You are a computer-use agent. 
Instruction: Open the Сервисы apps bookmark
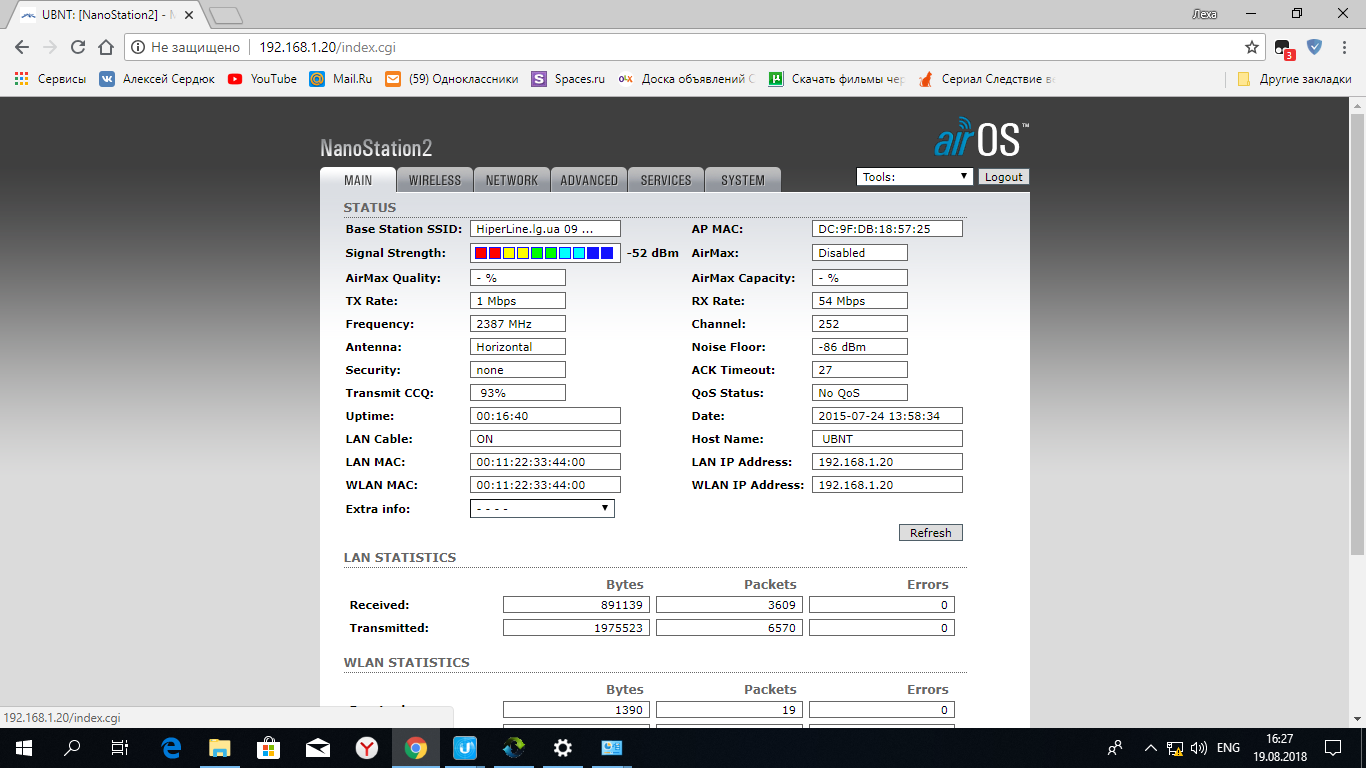click(x=50, y=79)
